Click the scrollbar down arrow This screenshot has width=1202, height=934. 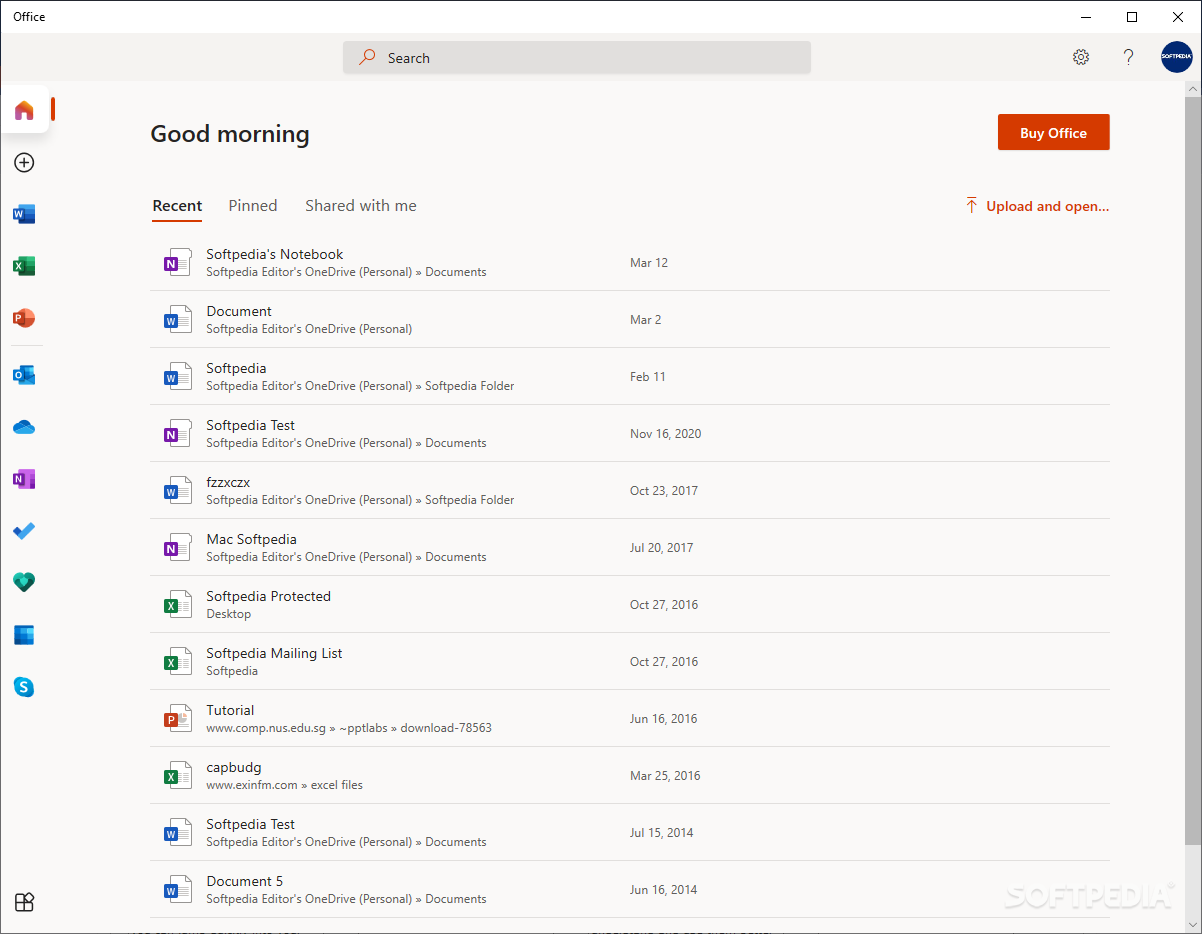pyautogui.click(x=1193, y=924)
